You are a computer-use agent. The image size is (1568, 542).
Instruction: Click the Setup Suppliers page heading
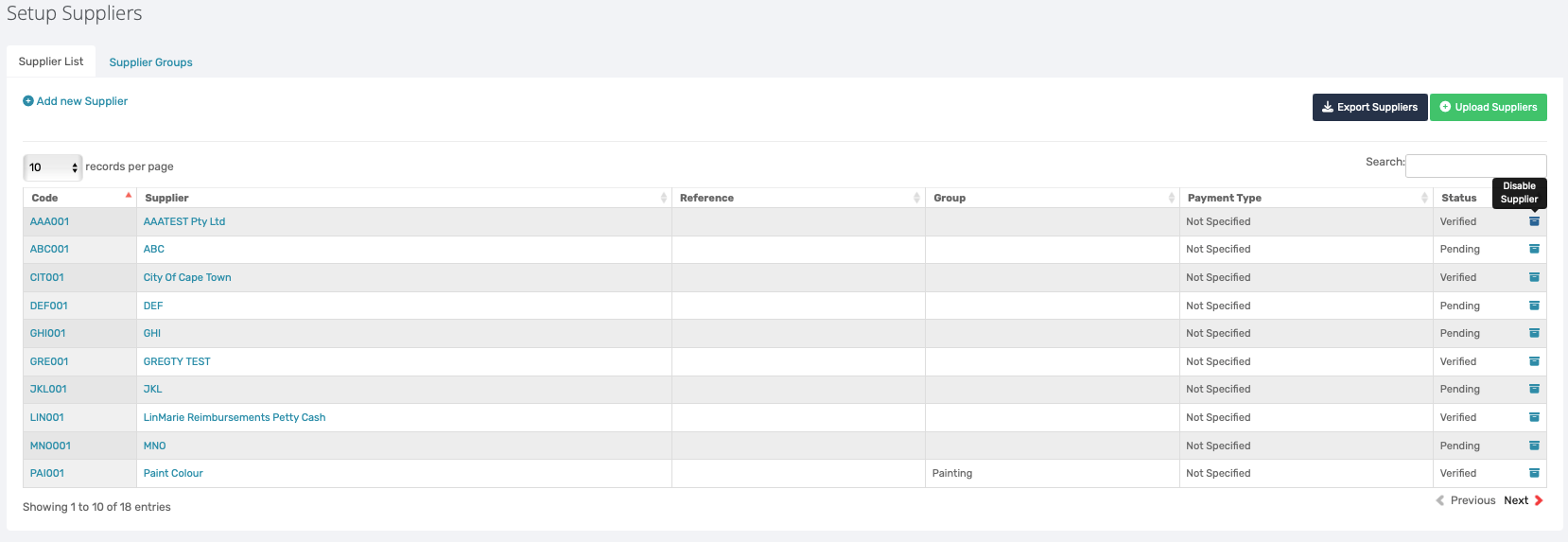(75, 13)
